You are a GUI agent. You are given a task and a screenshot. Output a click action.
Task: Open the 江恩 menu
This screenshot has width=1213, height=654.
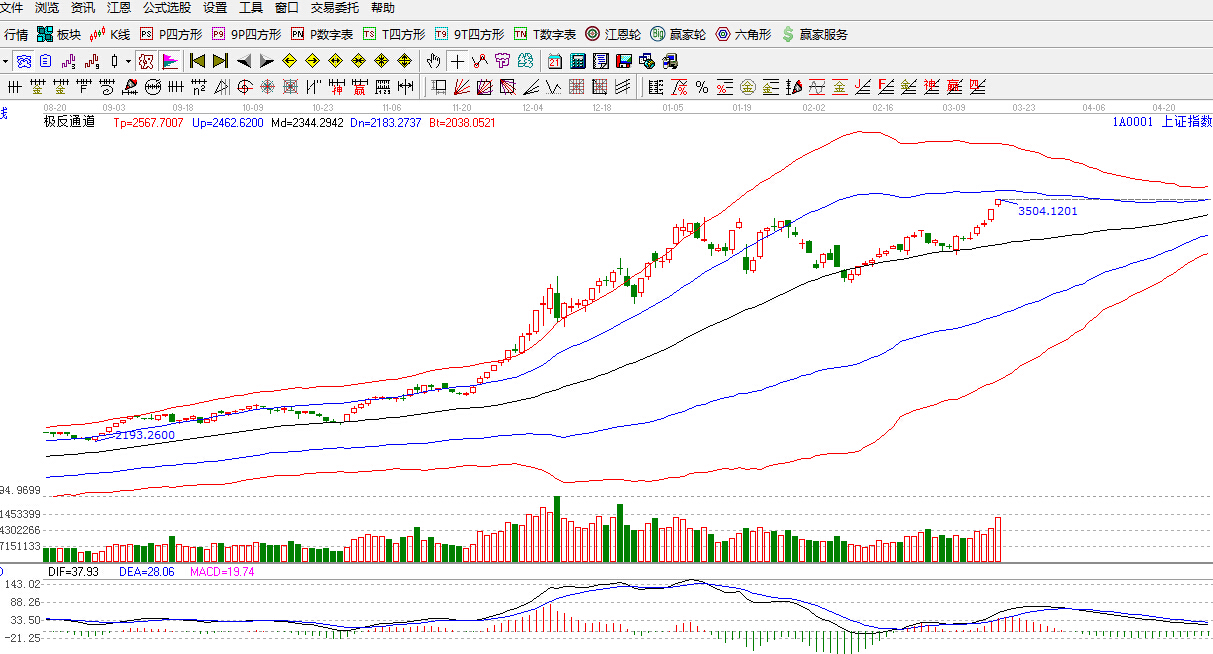(x=118, y=8)
